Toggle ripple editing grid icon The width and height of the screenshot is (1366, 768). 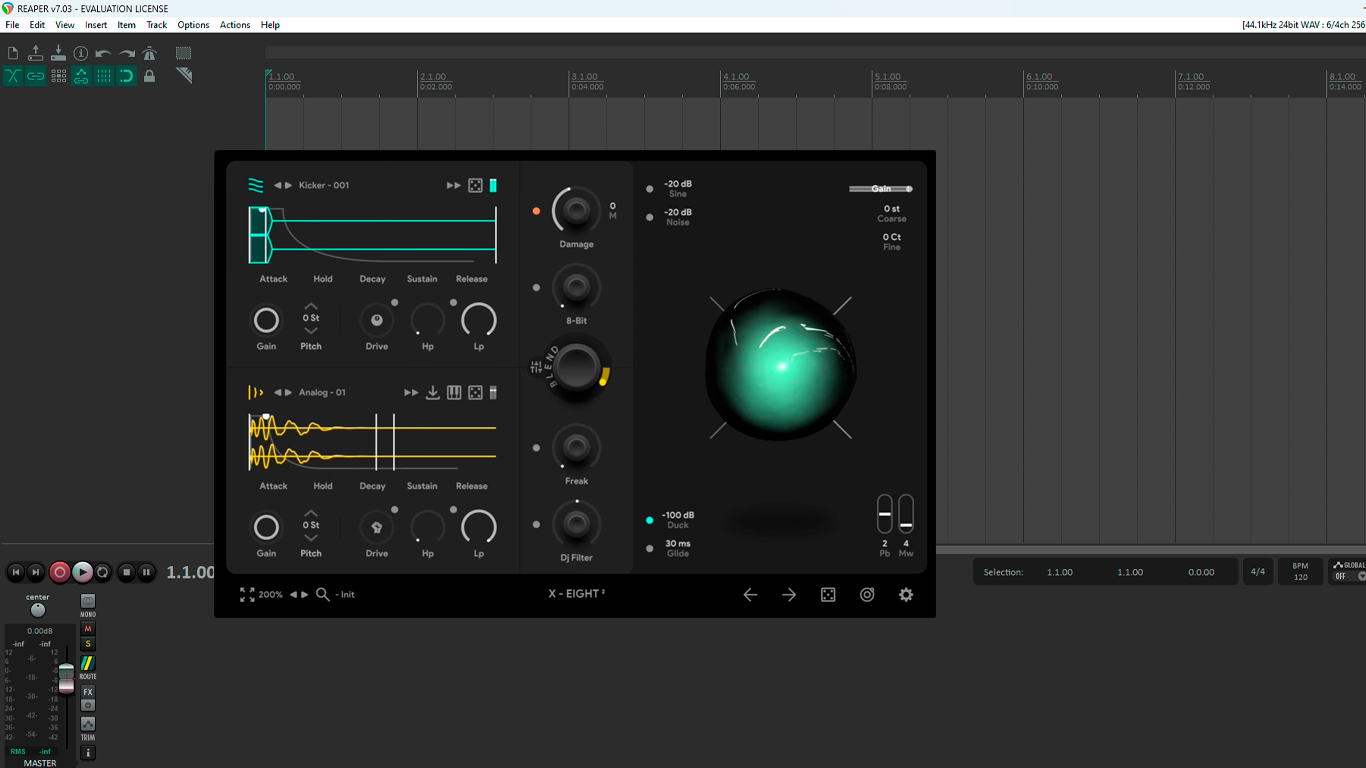point(58,76)
